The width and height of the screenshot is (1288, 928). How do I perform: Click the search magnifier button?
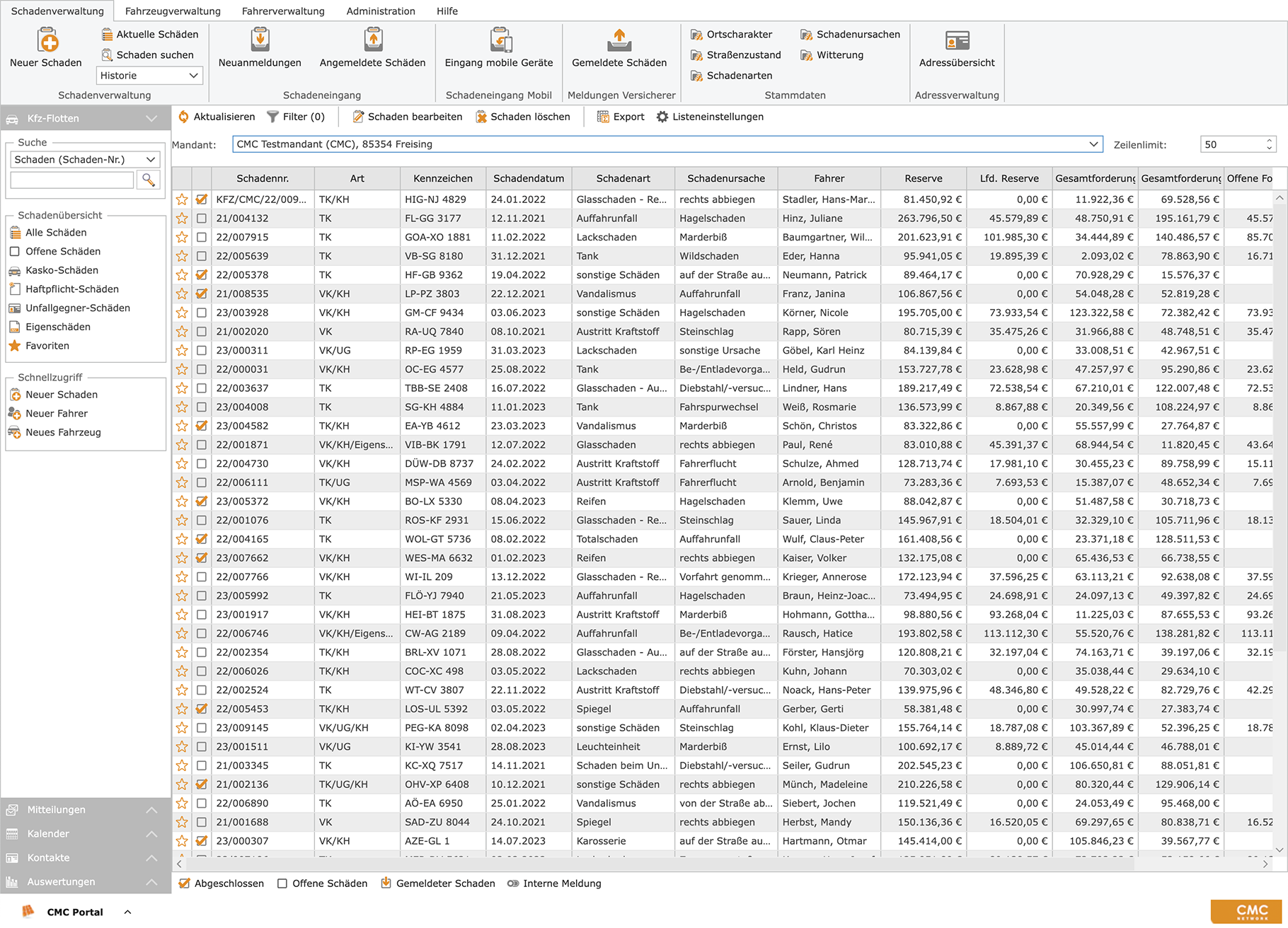[x=149, y=180]
